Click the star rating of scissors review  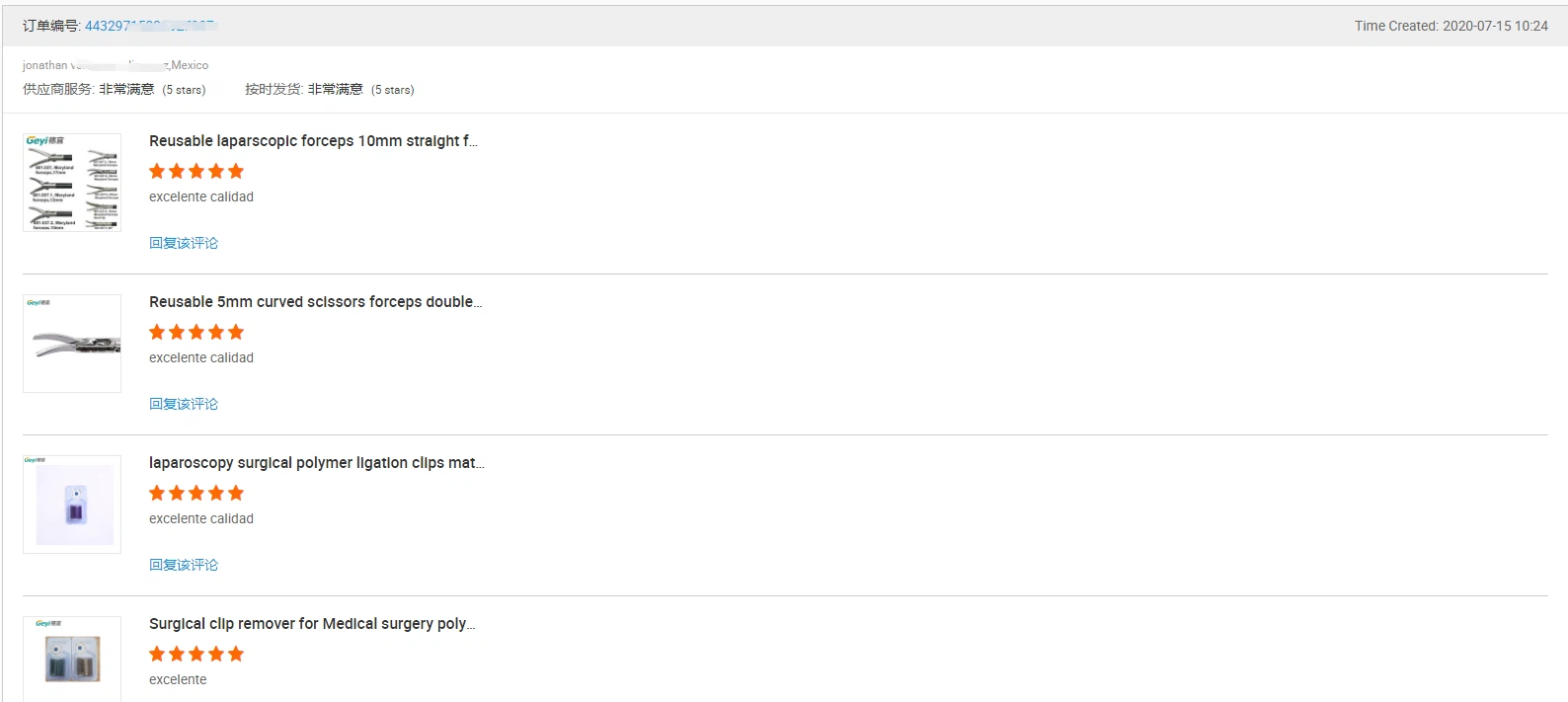pos(196,332)
